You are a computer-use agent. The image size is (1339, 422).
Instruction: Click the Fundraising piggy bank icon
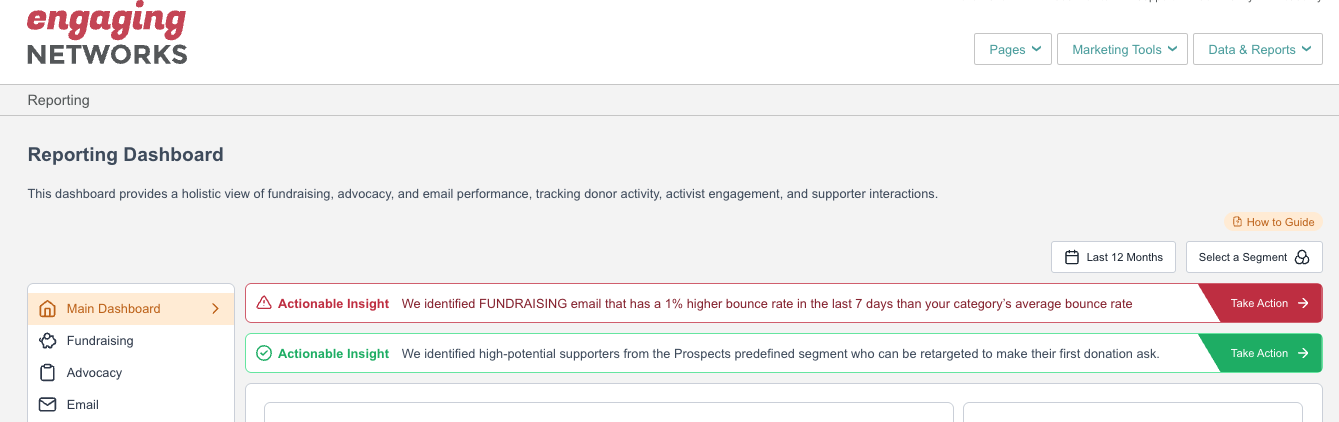tap(47, 341)
